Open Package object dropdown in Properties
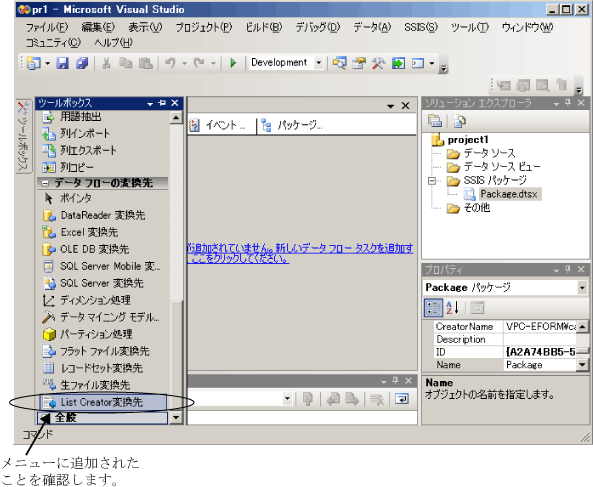Screen dimensions: 593x487 [x=582, y=288]
